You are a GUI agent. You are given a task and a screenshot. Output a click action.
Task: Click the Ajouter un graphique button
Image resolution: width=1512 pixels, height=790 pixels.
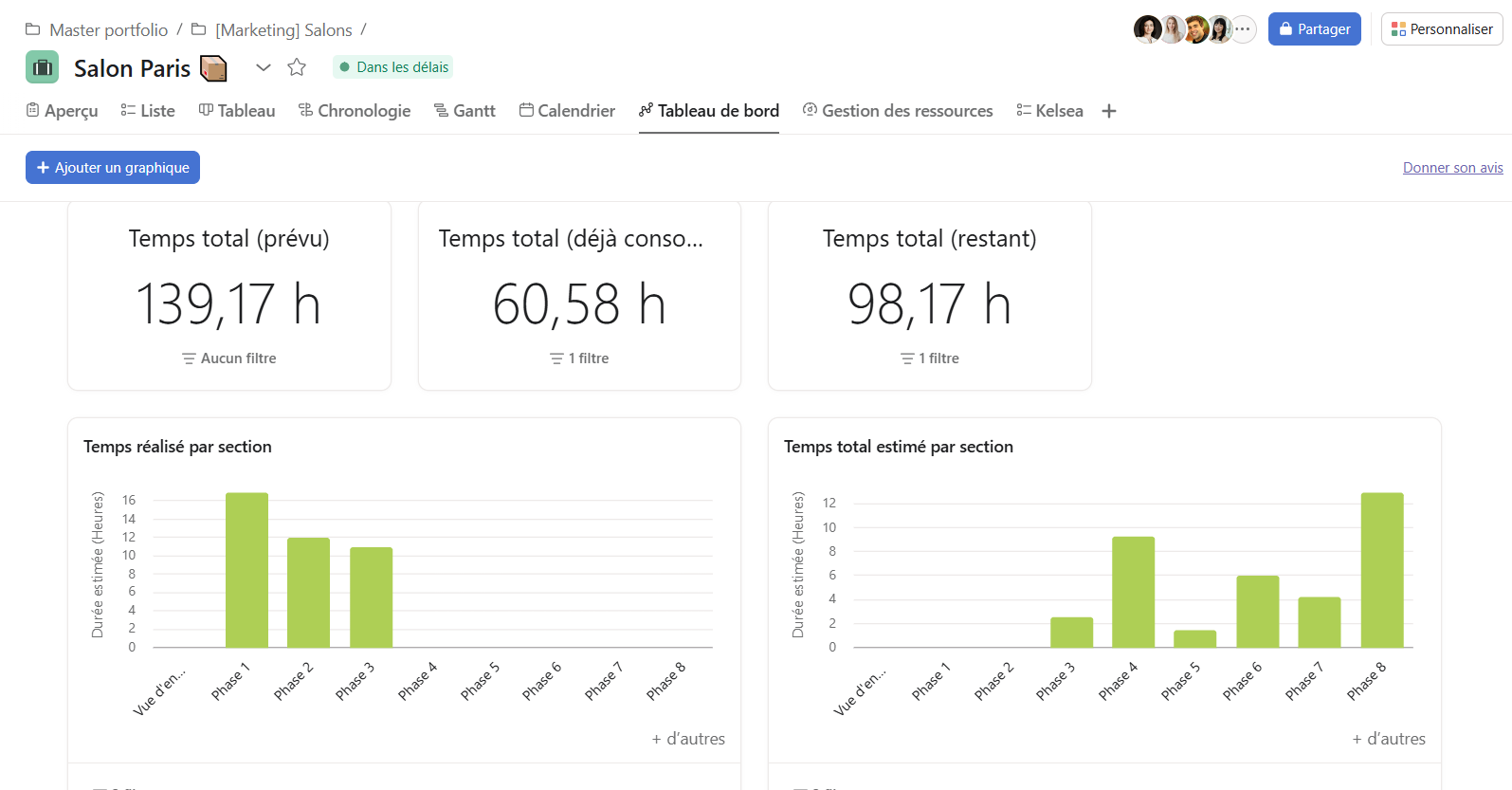tap(113, 168)
